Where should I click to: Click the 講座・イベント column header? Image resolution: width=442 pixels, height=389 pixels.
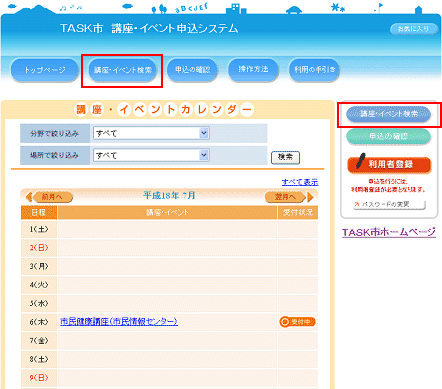167,213
